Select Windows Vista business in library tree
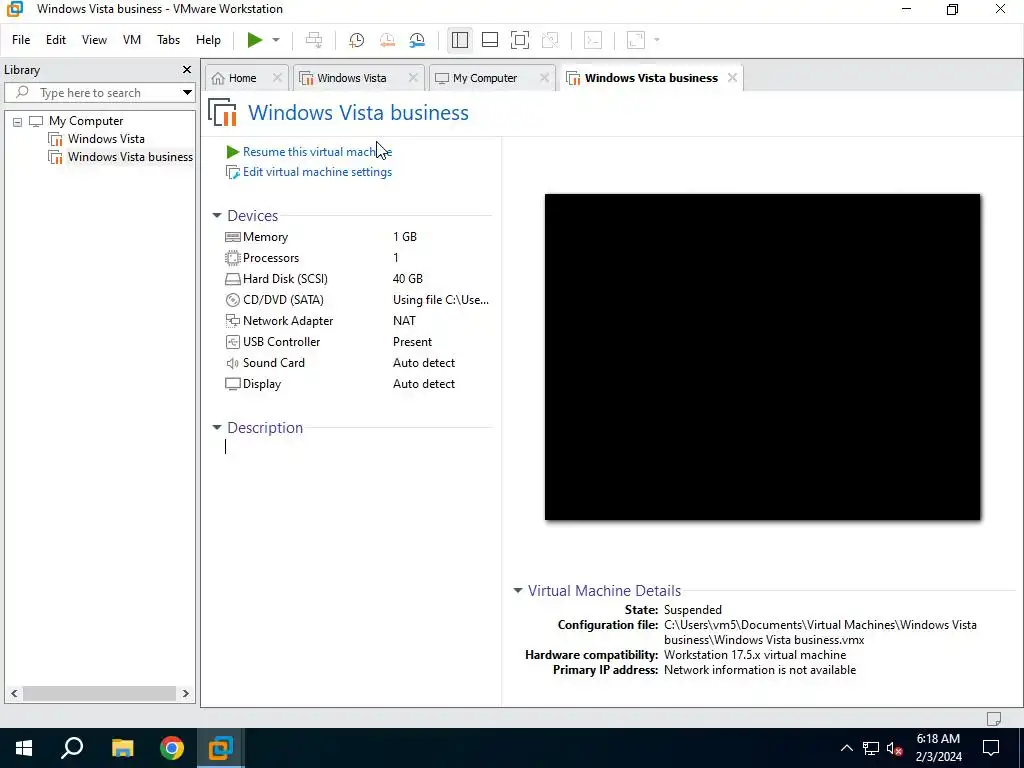The image size is (1024, 768). pyautogui.click(x=130, y=157)
